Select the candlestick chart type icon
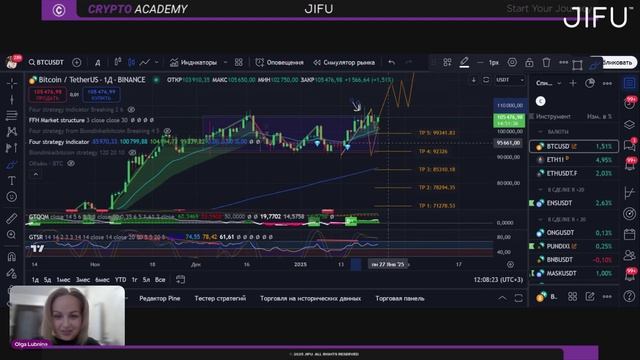The image size is (640, 360). (131, 62)
